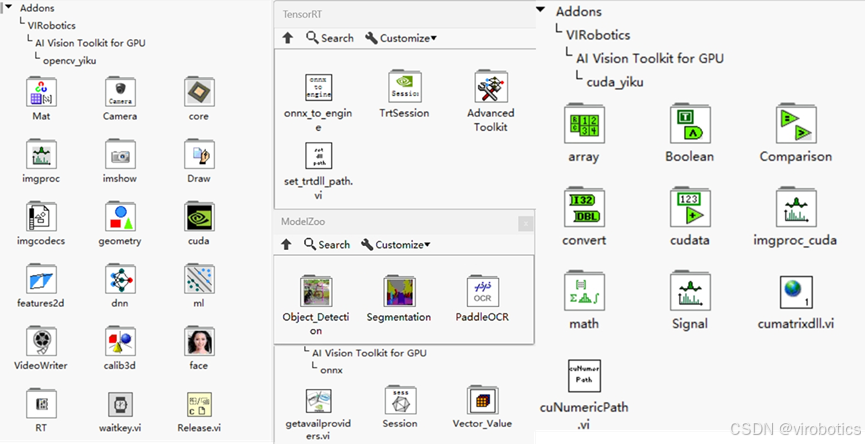Go up one level in TensorRT palette
865x444 pixels.
[287, 38]
